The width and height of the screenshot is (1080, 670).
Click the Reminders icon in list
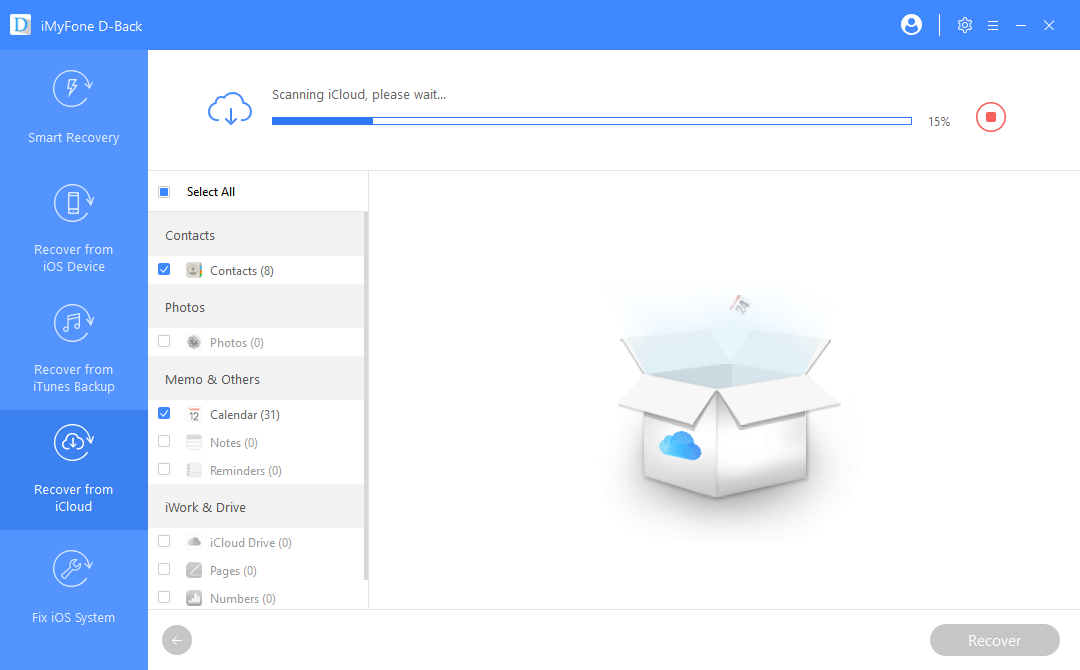tap(194, 470)
